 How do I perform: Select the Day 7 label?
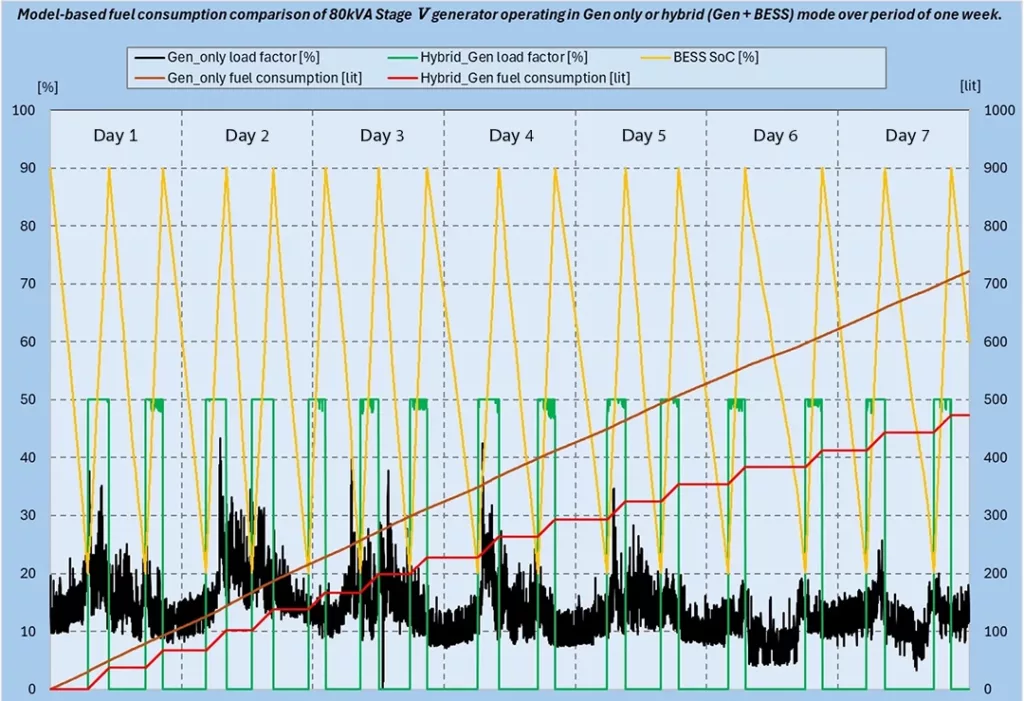pos(907,135)
